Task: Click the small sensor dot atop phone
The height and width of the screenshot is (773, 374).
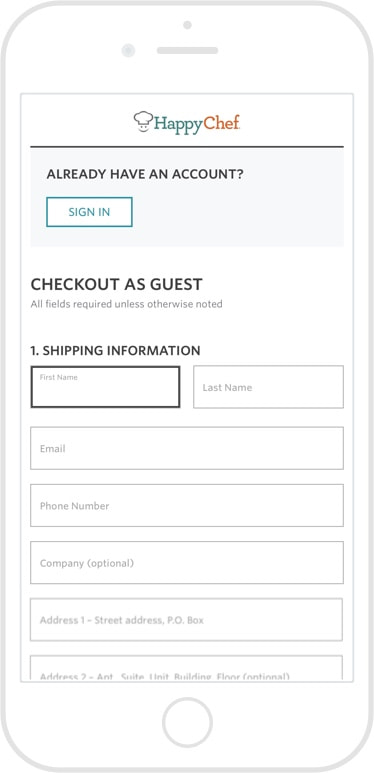Action: pos(187,25)
